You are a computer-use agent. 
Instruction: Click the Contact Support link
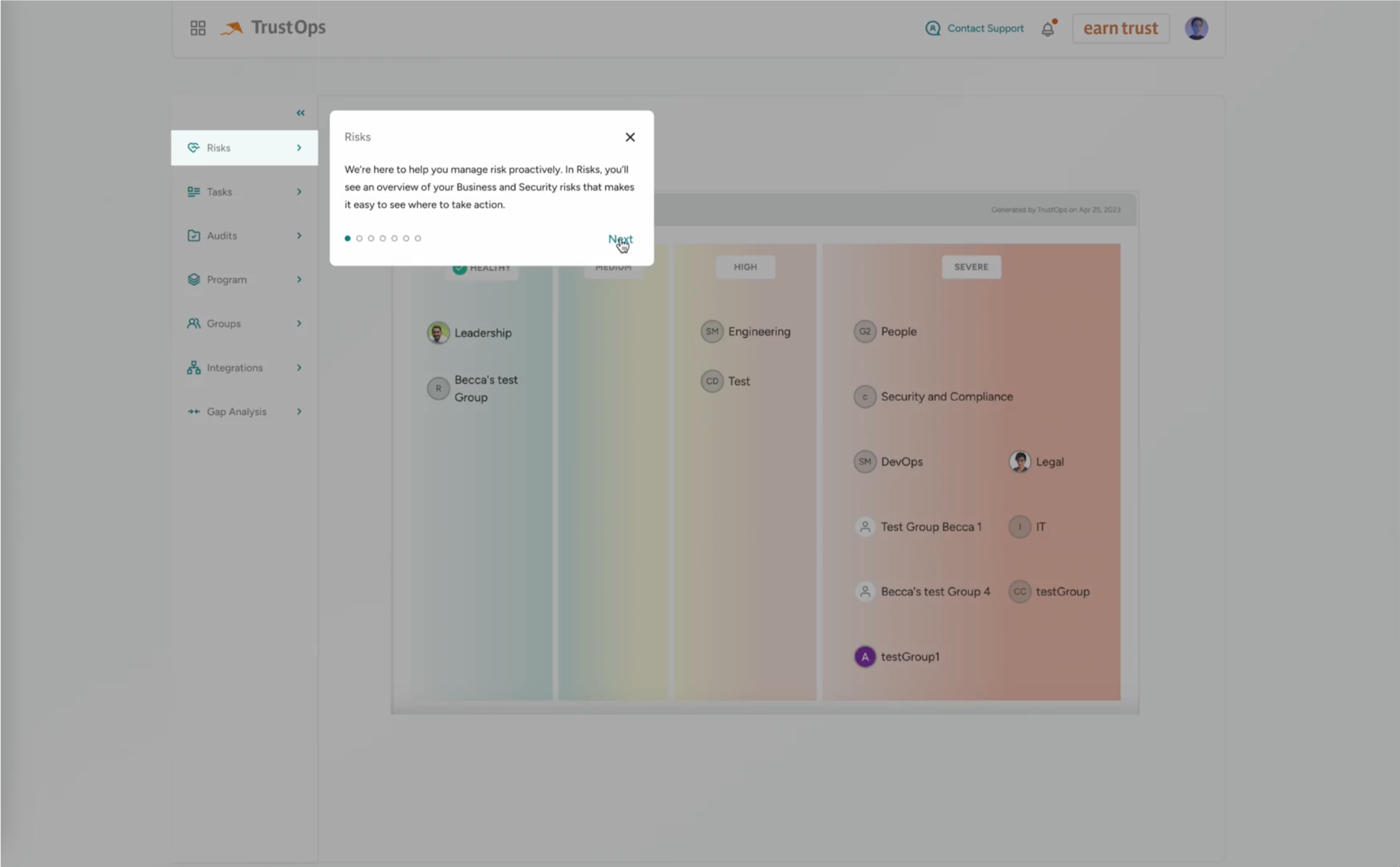coord(984,28)
